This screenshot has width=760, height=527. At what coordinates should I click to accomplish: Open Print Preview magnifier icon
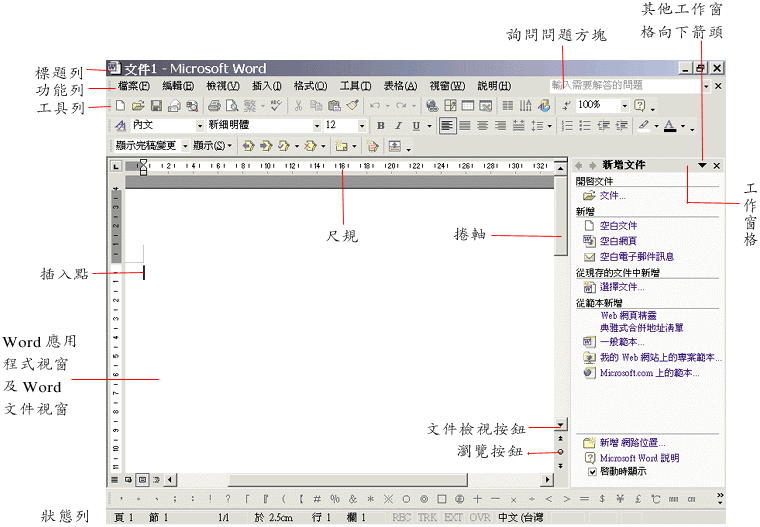point(232,105)
